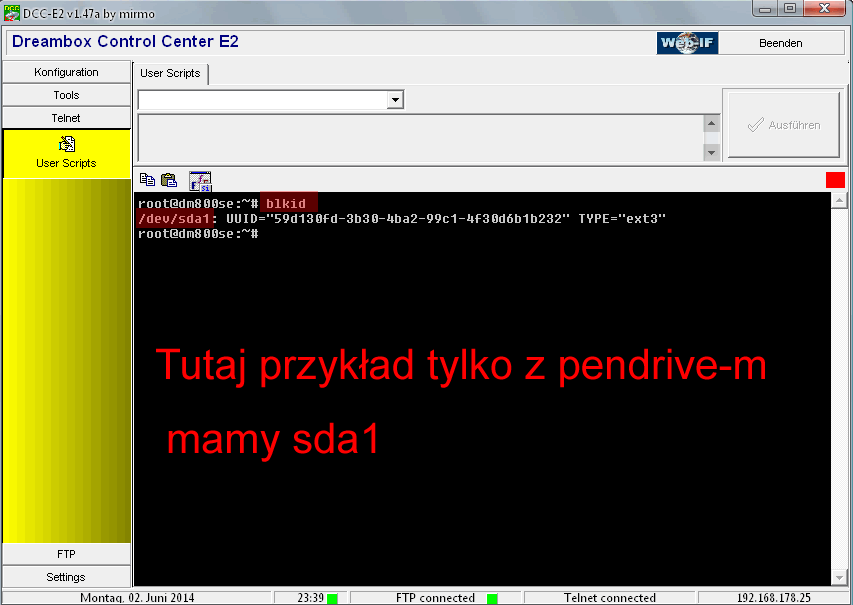Open the FTP section in sidebar
The width and height of the screenshot is (853, 605).
(x=66, y=554)
